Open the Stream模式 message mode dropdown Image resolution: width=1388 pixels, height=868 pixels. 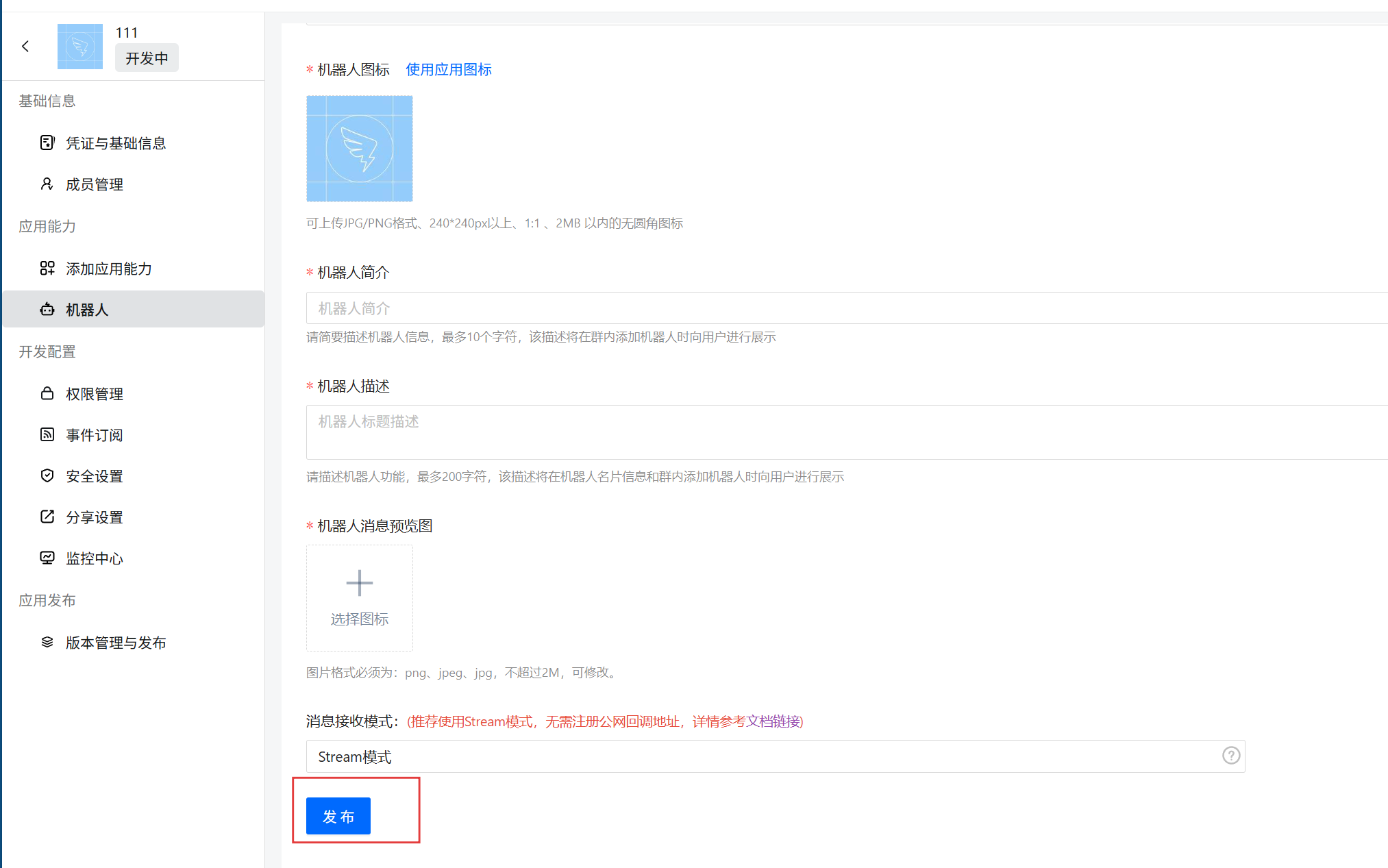coord(760,756)
